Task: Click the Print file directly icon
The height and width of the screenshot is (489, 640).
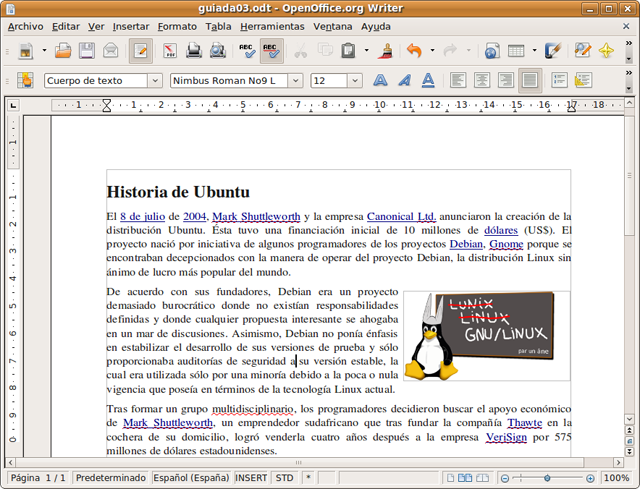Action: [x=193, y=50]
